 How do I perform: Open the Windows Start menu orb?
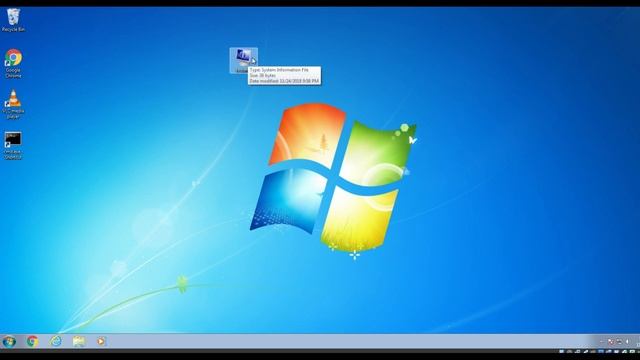(x=9, y=341)
